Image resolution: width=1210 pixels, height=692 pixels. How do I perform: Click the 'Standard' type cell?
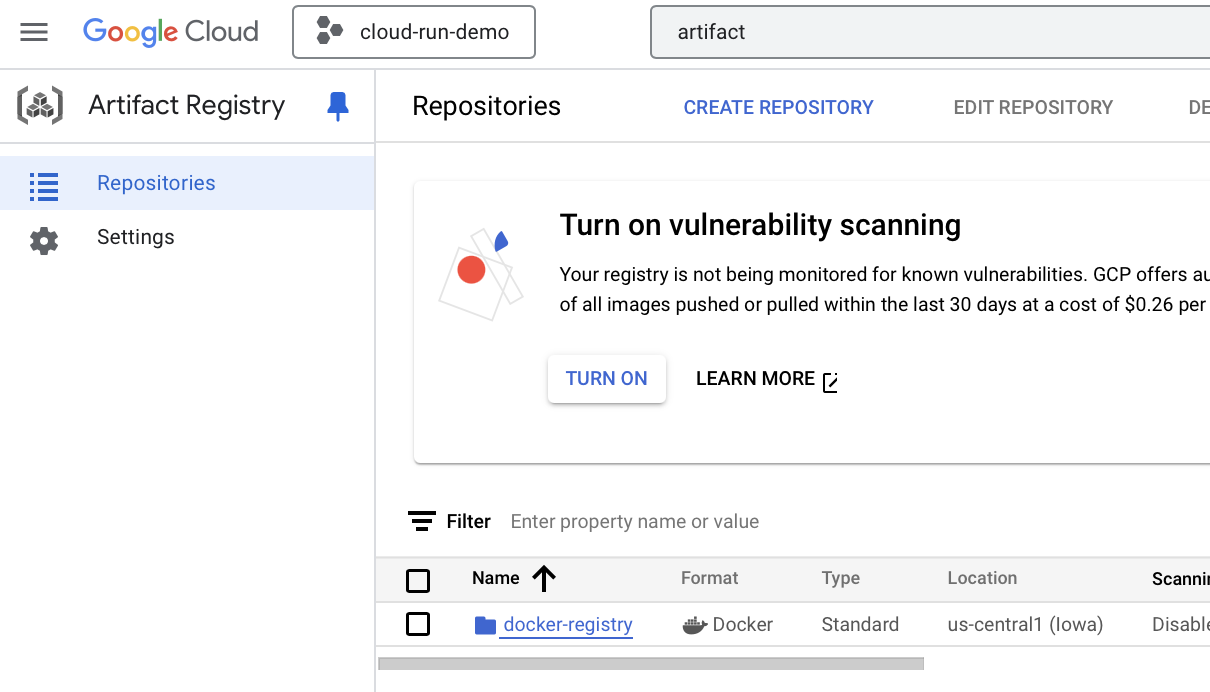click(x=860, y=625)
